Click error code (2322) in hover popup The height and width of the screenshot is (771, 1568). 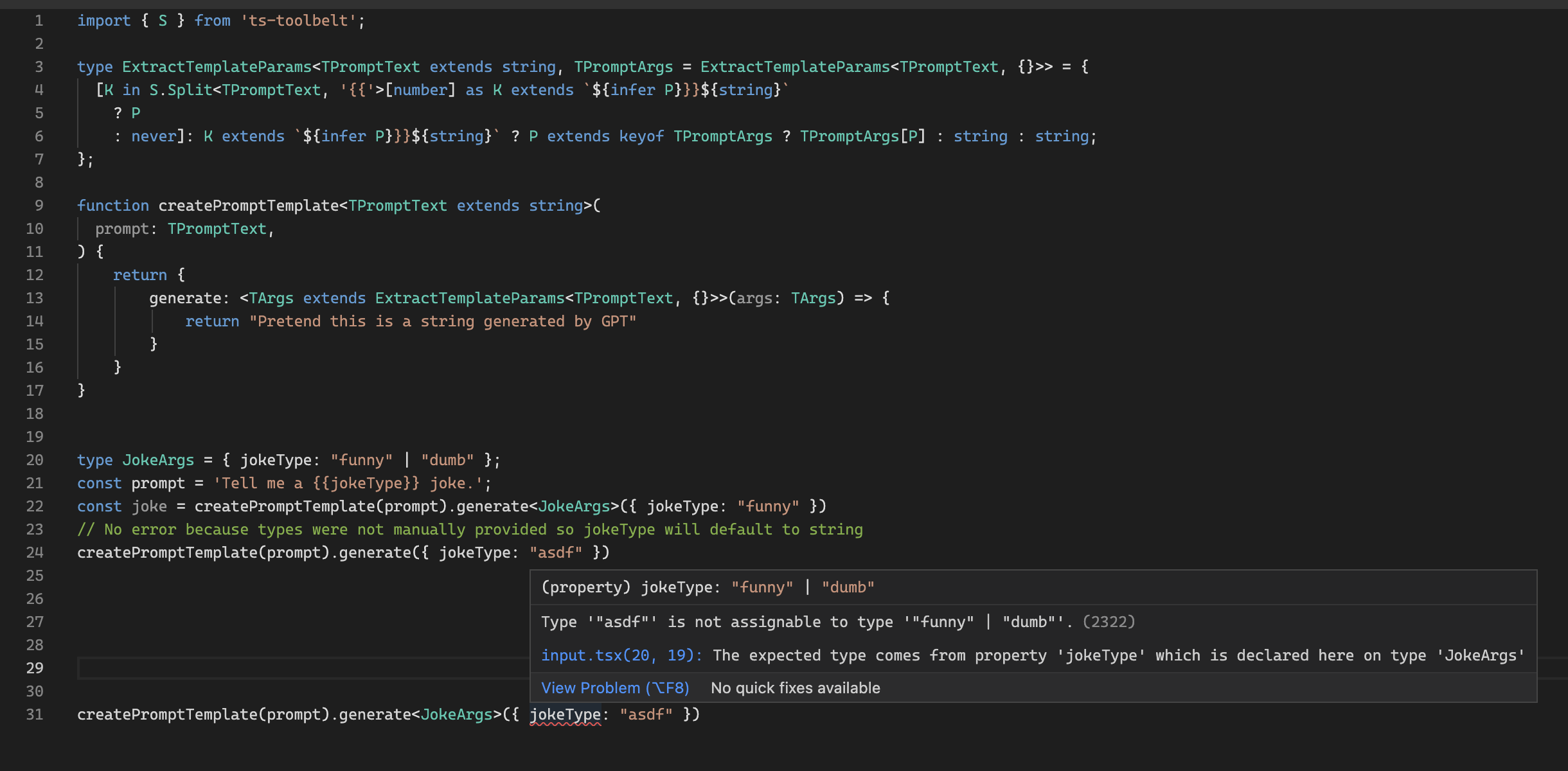1109,622
